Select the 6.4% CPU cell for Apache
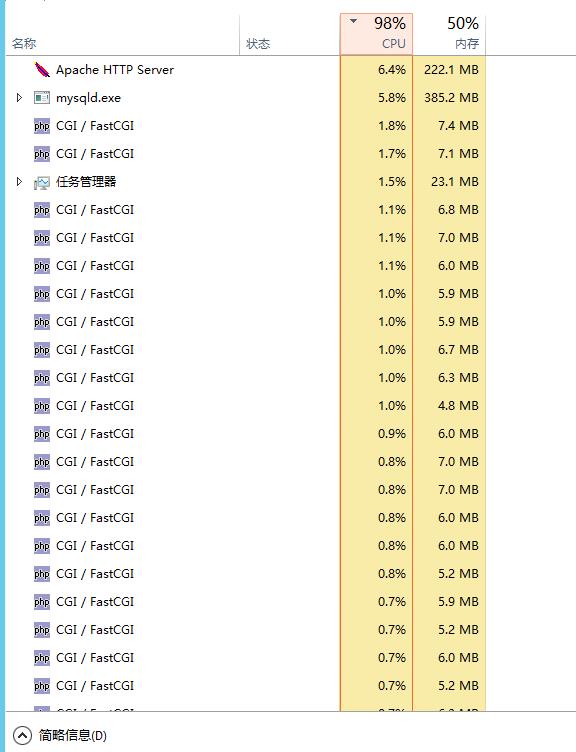This screenshot has width=576, height=752. (x=376, y=70)
